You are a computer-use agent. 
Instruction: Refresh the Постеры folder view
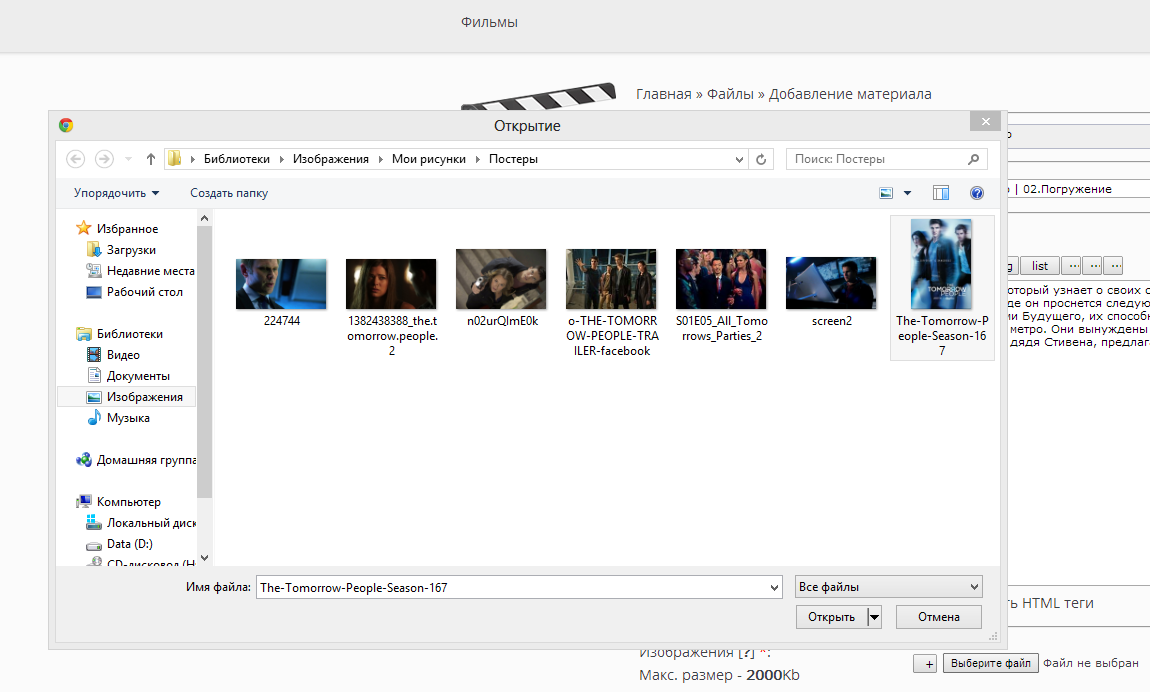tap(761, 159)
